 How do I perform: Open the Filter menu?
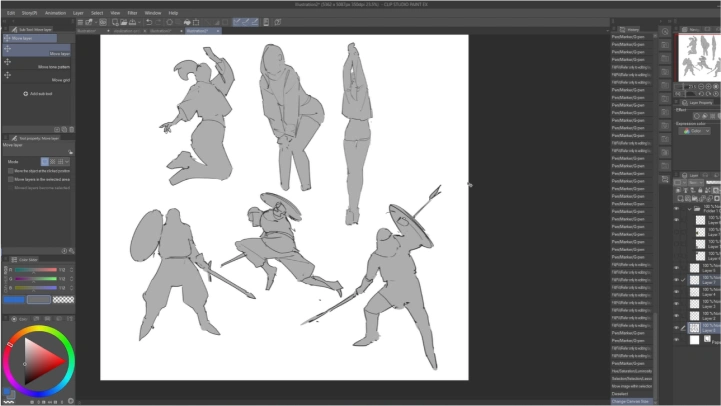pyautogui.click(x=132, y=13)
